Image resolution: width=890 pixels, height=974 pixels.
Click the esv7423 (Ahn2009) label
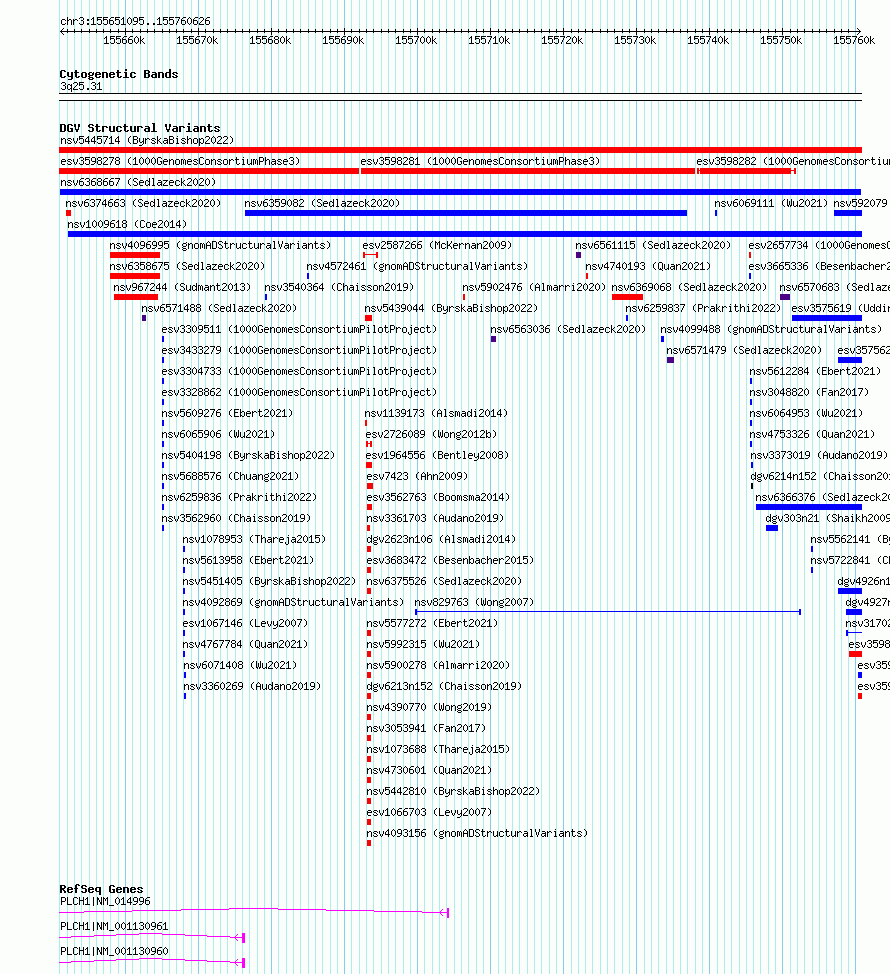point(417,476)
